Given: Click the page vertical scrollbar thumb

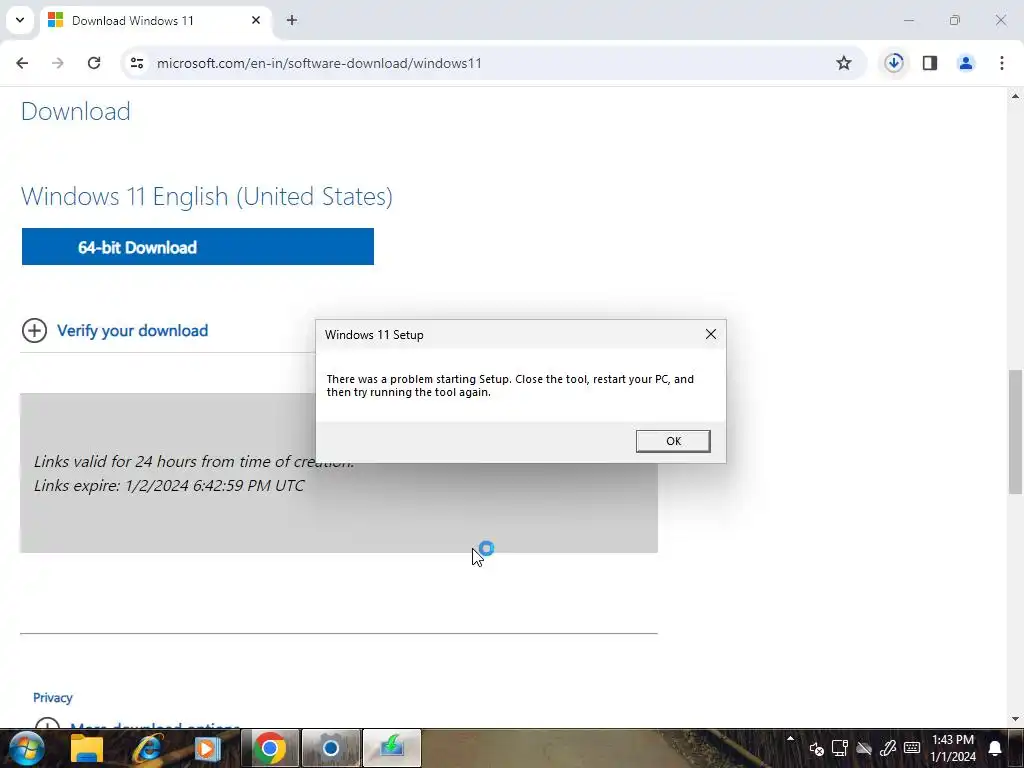Looking at the screenshot, I should coord(1016,432).
